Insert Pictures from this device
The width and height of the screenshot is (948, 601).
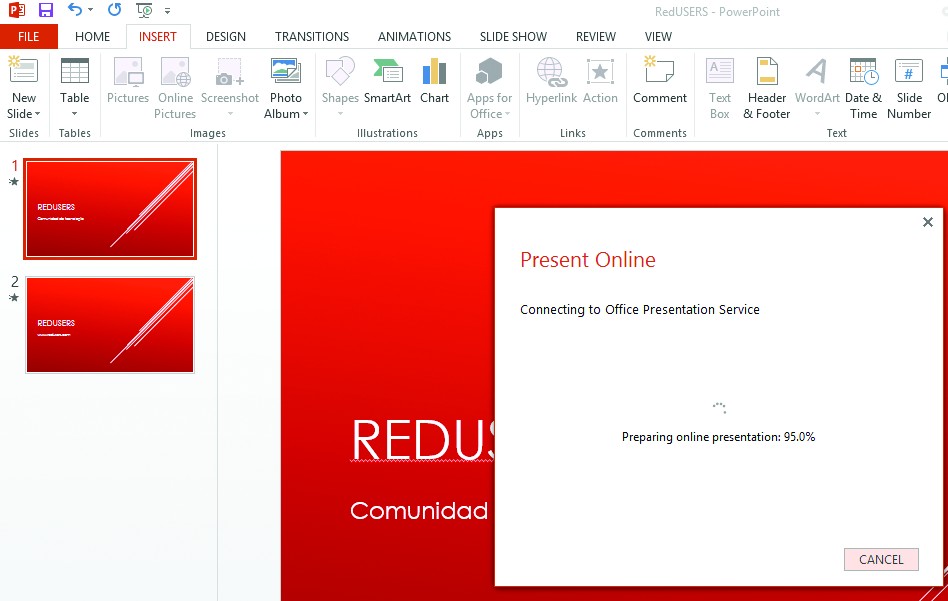tap(128, 80)
